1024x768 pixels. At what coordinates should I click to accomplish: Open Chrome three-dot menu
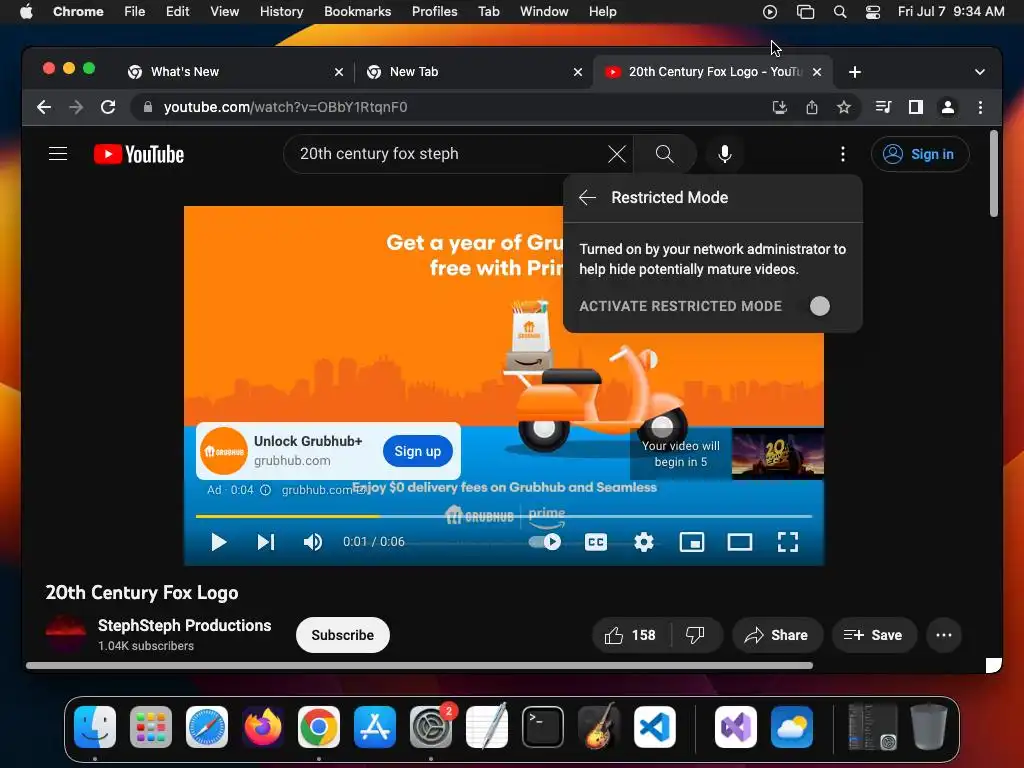pos(980,107)
